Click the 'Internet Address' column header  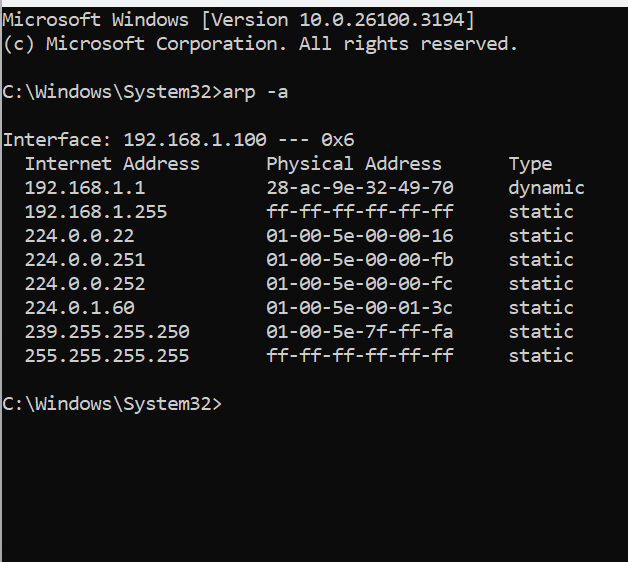pos(112,164)
